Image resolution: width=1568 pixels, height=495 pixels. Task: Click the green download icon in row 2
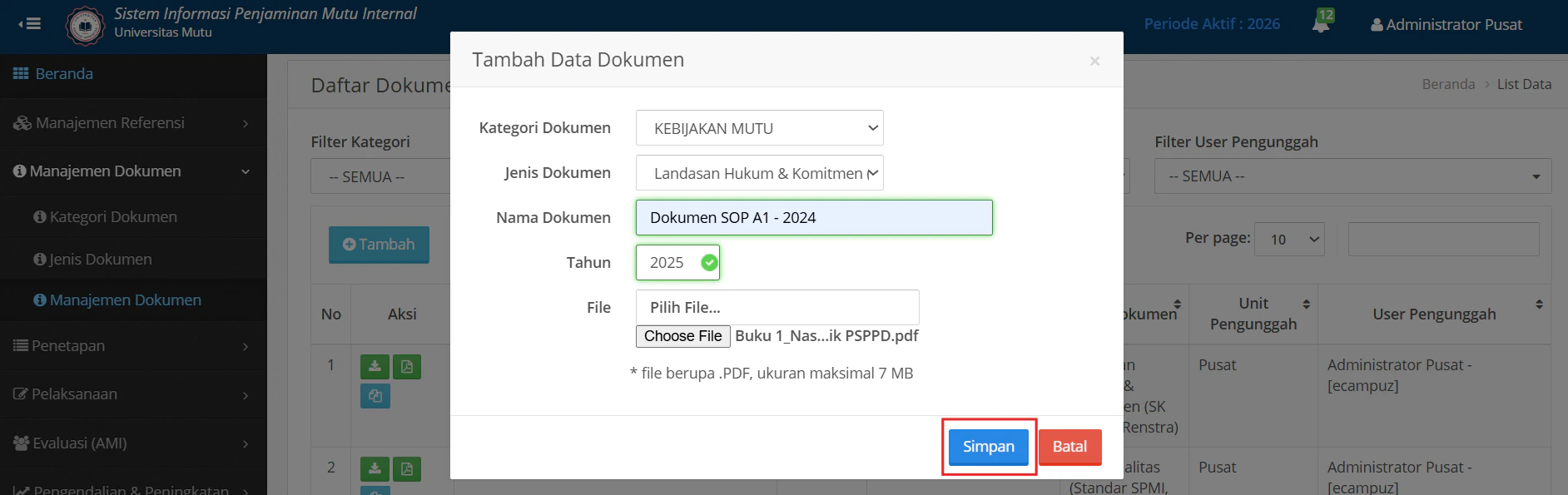click(x=375, y=468)
